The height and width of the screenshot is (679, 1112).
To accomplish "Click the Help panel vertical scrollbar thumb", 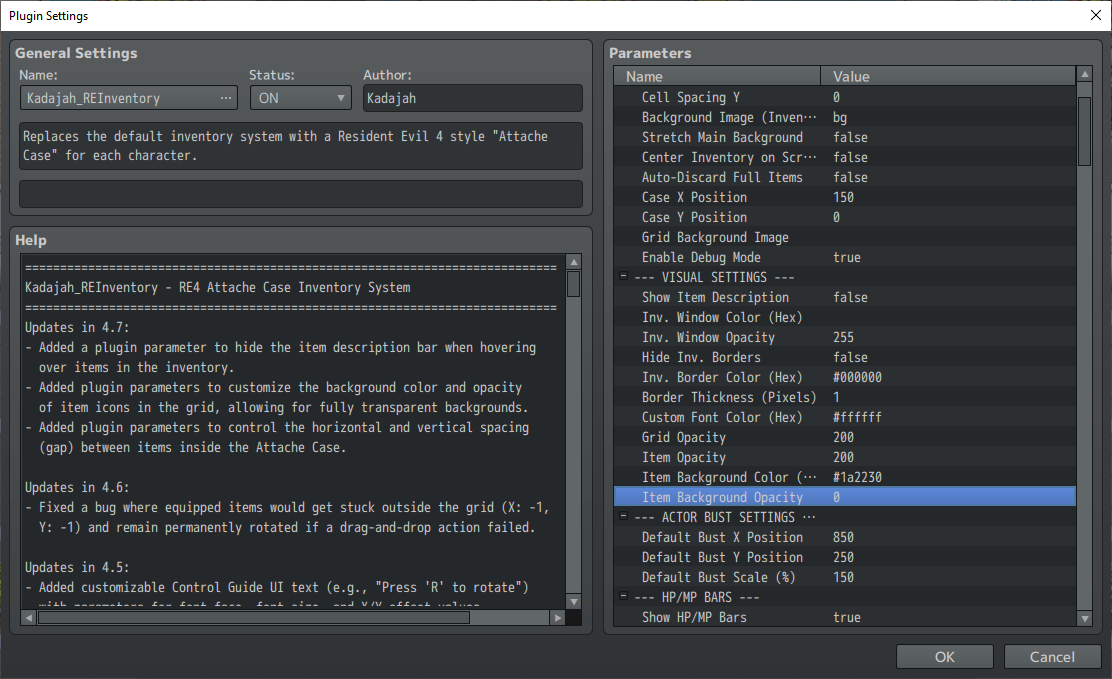I will pos(574,285).
